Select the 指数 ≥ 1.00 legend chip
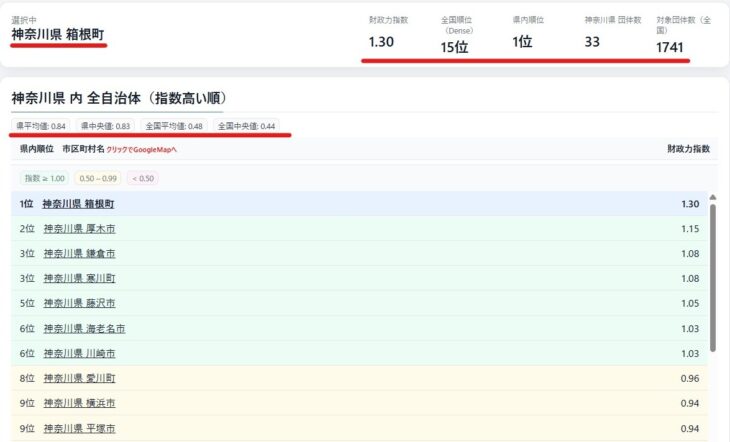 click(43, 178)
